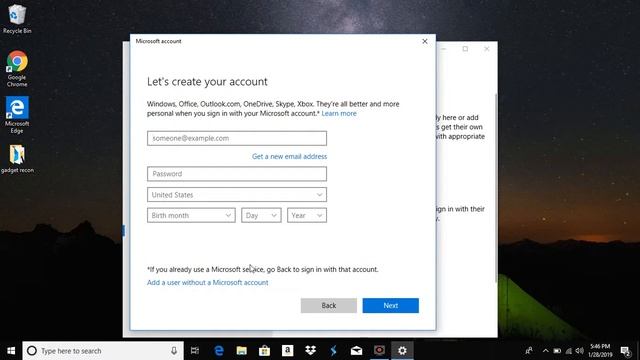Viewport: 640px width, 360px height.
Task: Close the background Settings window
Action: [x=487, y=49]
